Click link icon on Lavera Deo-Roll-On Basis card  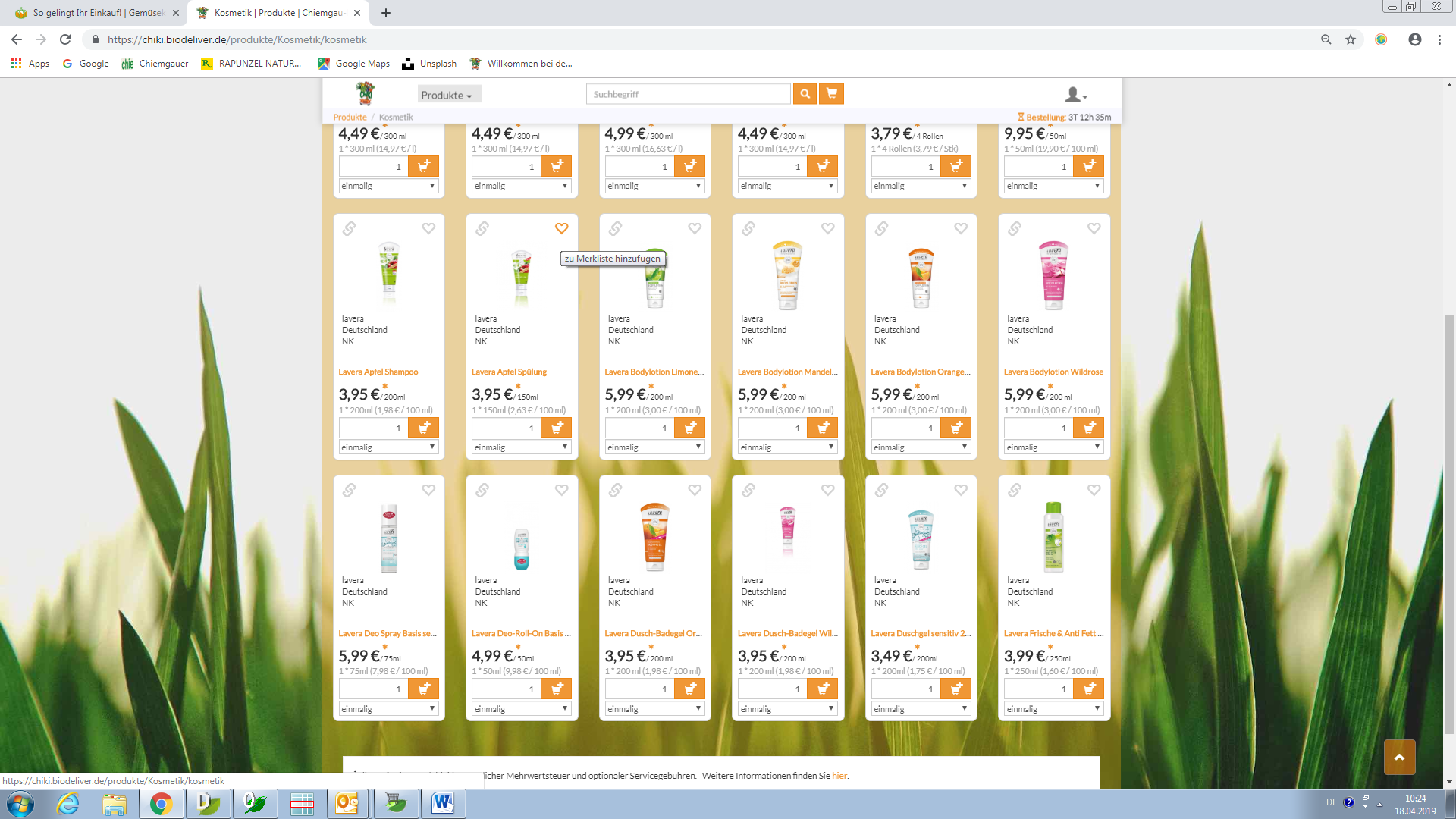pyautogui.click(x=482, y=490)
